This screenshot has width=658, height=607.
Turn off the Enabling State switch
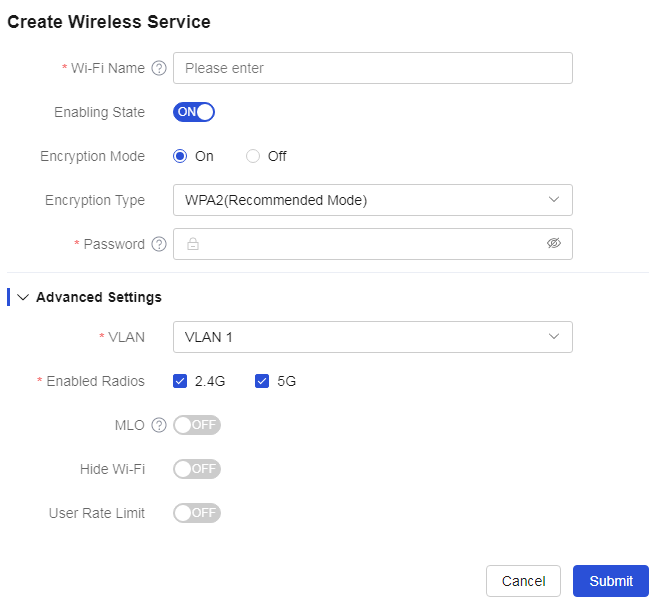coord(194,112)
